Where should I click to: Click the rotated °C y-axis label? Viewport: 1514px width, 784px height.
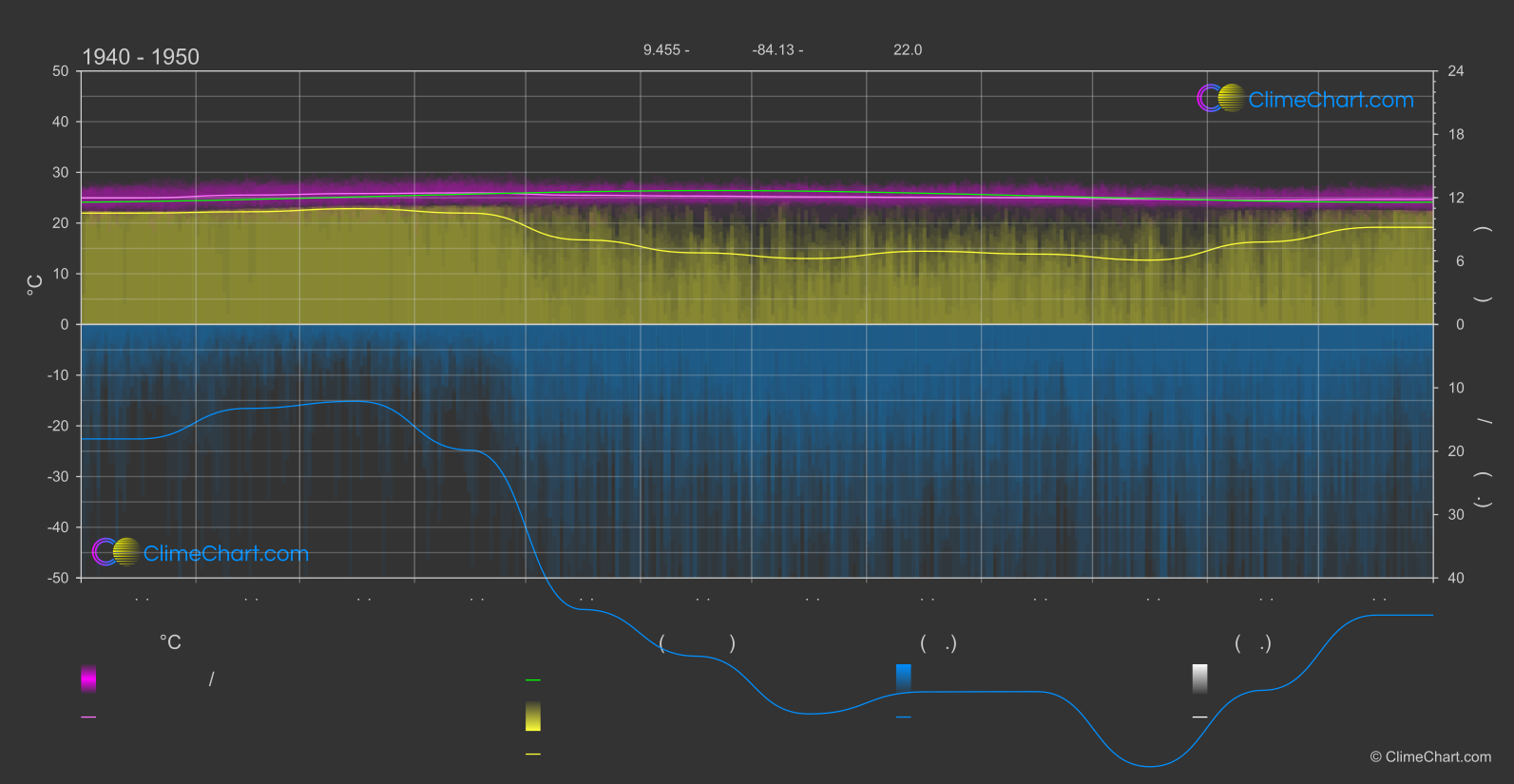pos(35,284)
